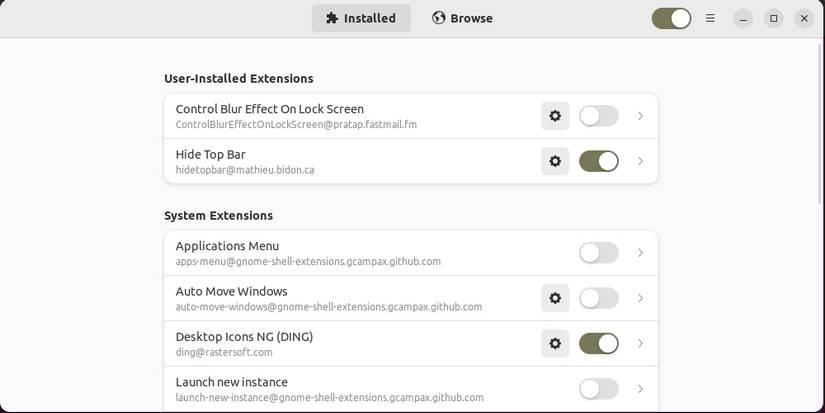Toggle the global extensions switch in header
The height and width of the screenshot is (413, 825).
coord(670,18)
